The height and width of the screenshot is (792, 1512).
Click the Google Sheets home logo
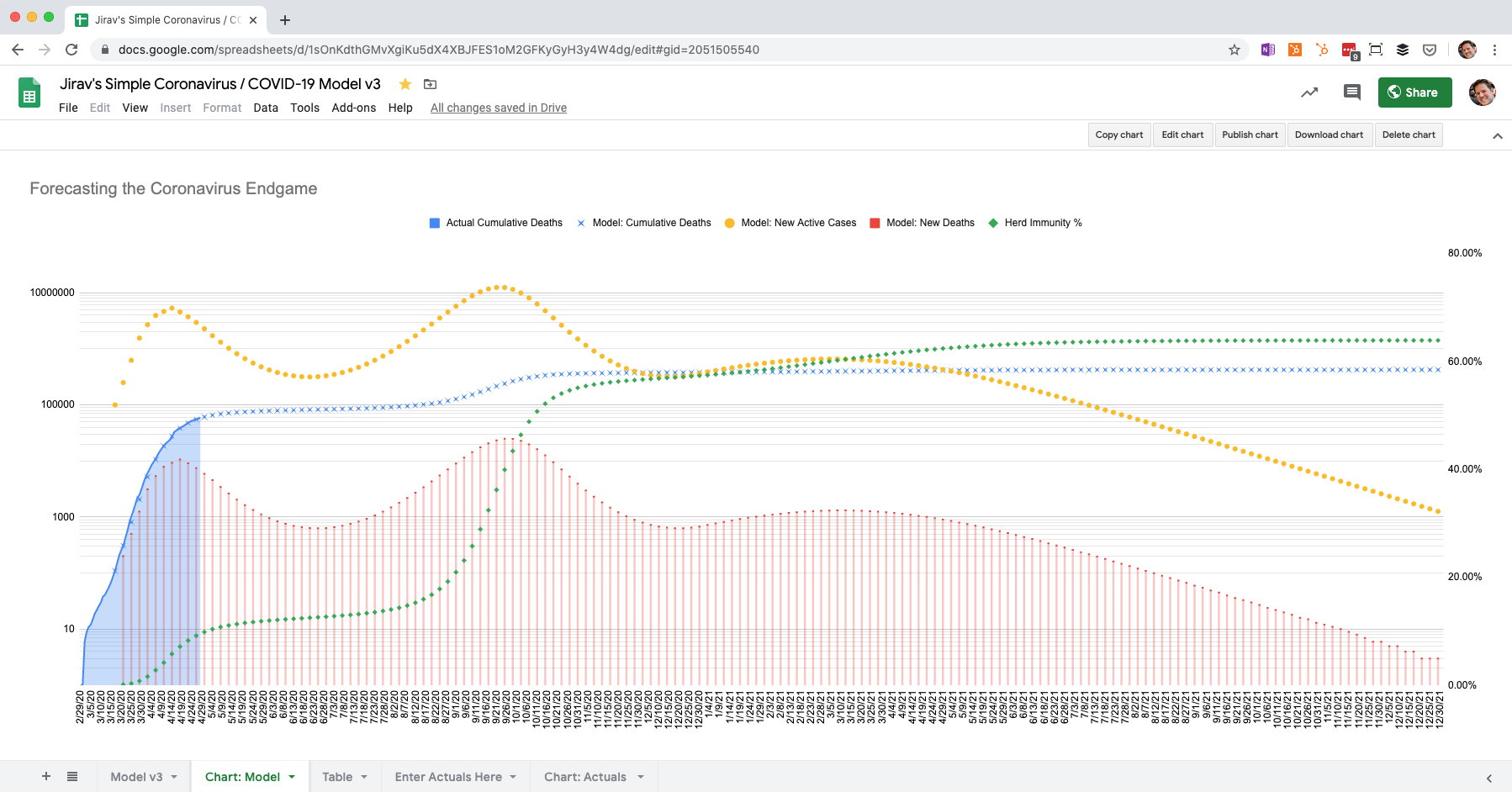click(x=29, y=93)
